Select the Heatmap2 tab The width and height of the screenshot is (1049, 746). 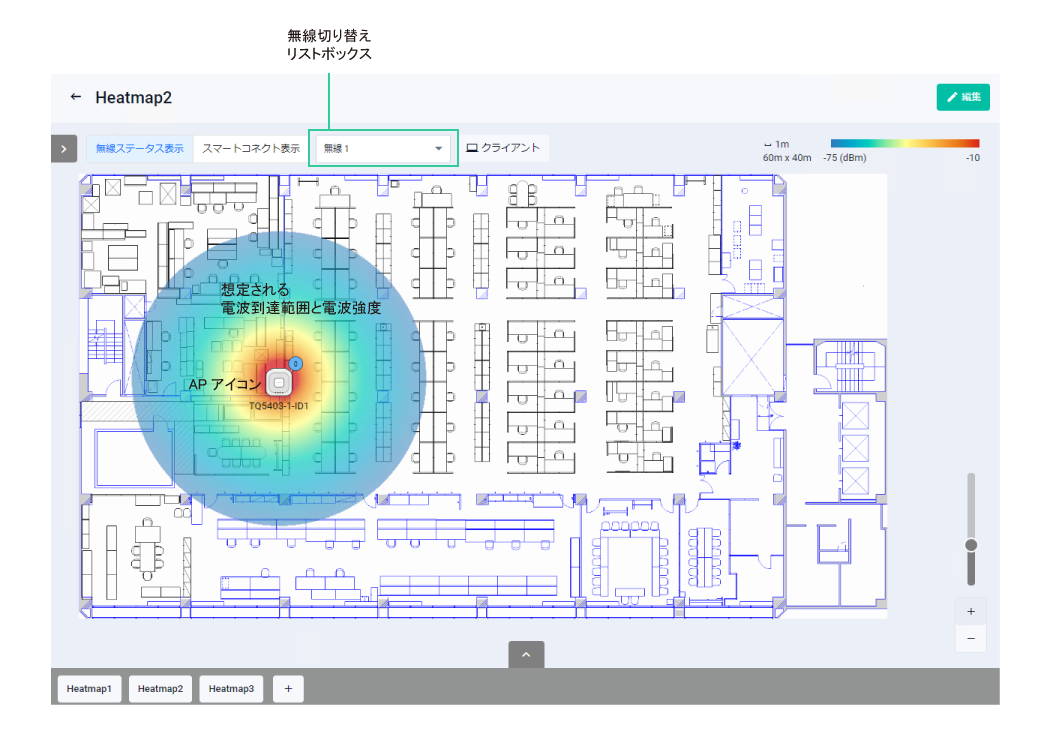click(160, 688)
